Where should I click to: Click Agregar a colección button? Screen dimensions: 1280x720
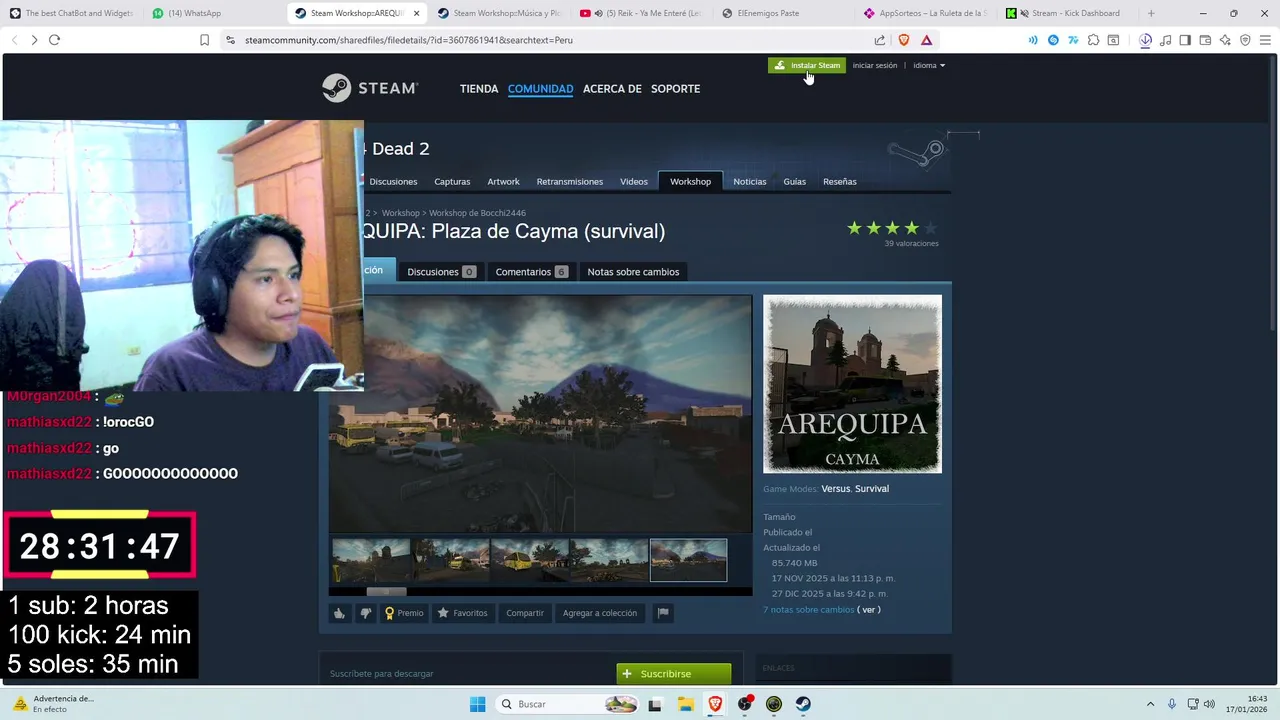[599, 613]
